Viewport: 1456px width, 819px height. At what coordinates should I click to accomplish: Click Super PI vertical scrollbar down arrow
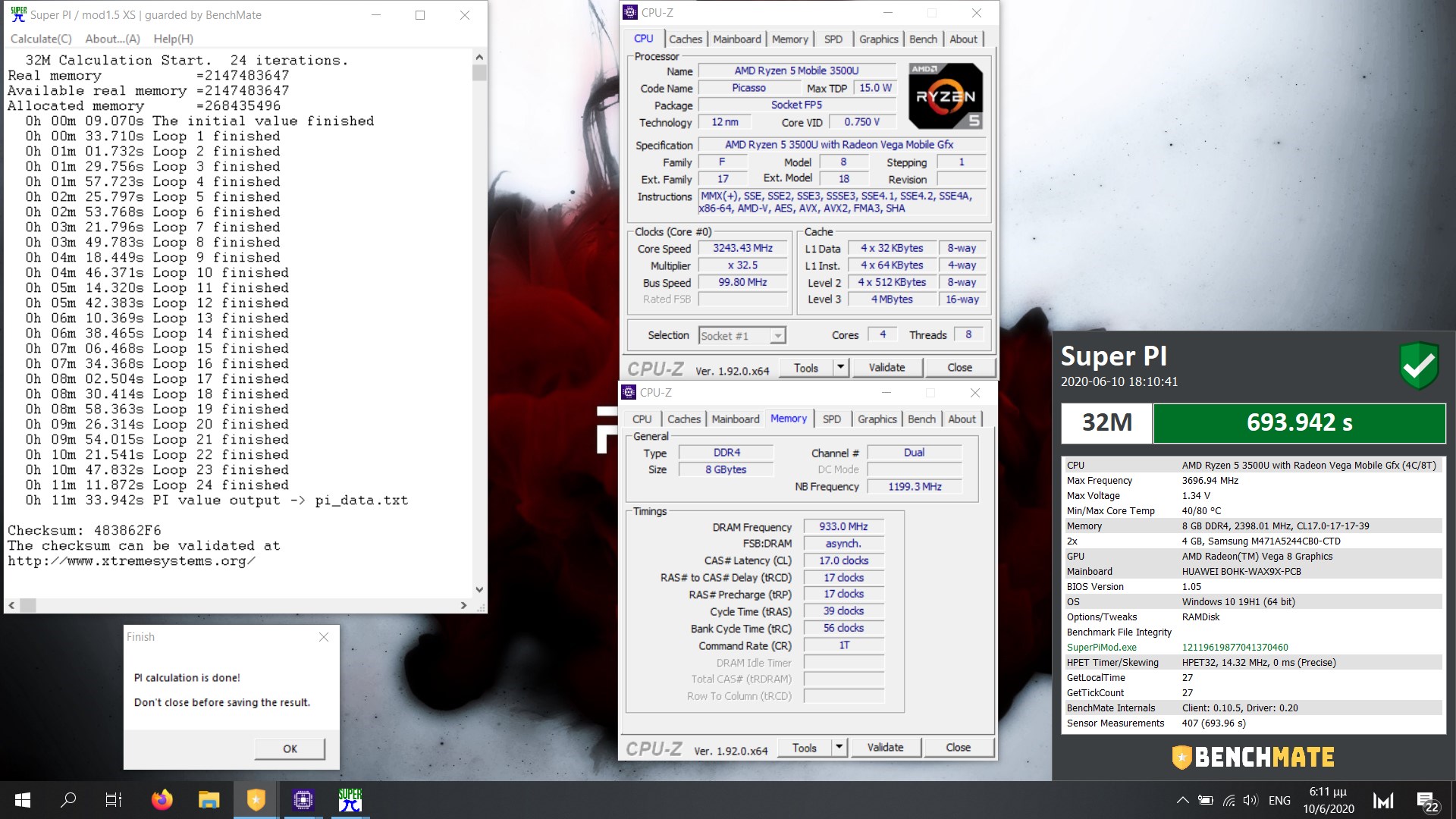tap(479, 589)
